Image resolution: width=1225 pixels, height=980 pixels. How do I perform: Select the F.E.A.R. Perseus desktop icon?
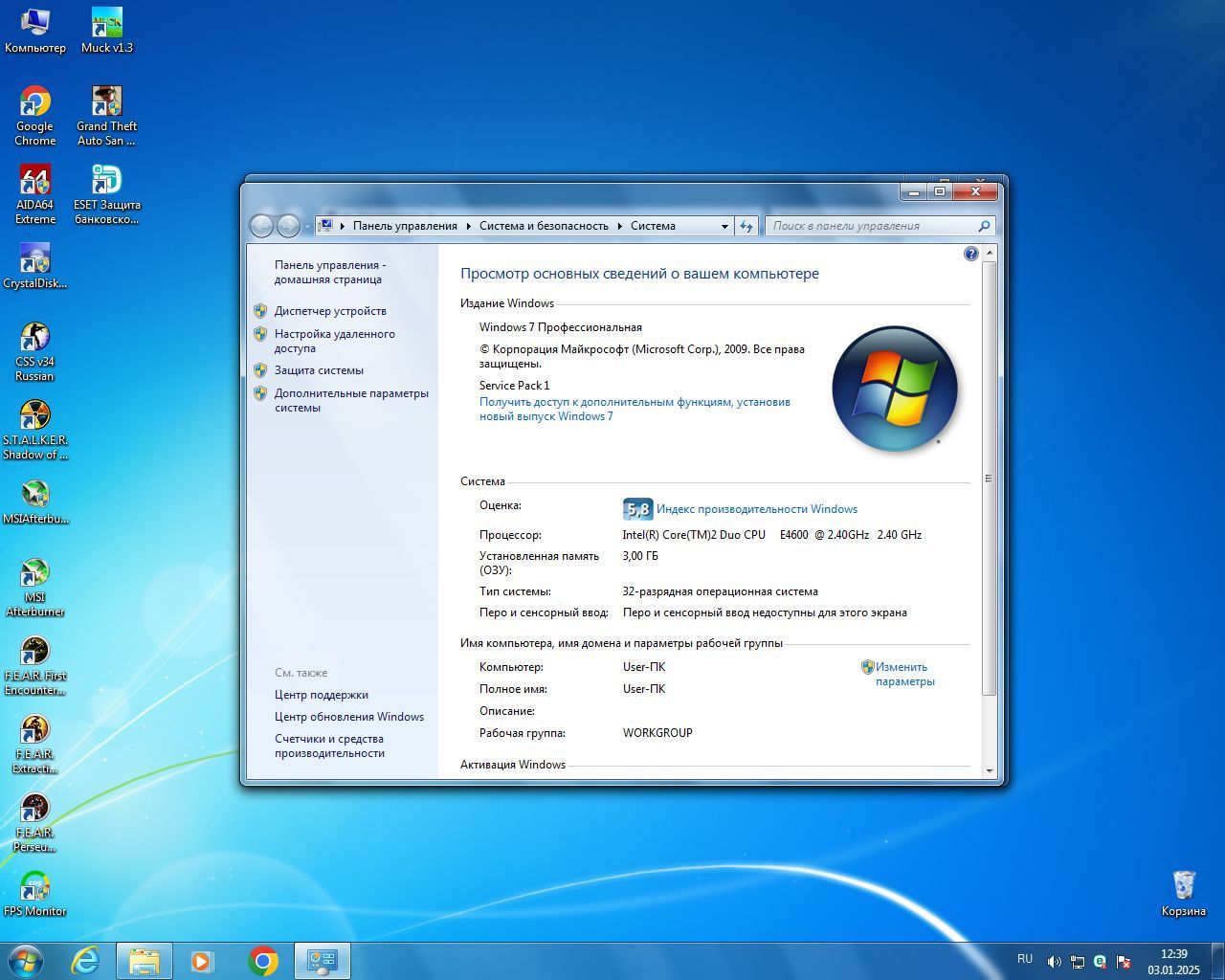point(35,822)
